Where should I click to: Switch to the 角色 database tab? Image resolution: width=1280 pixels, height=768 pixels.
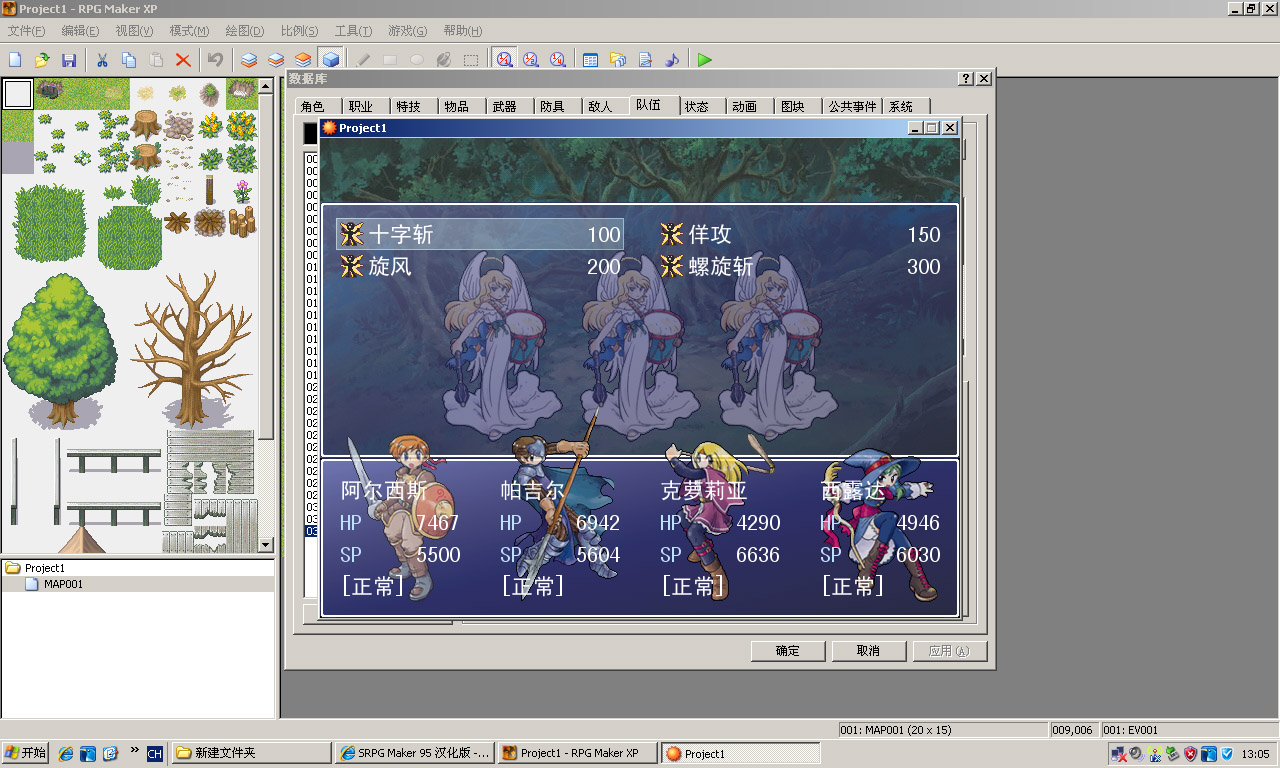[315, 106]
